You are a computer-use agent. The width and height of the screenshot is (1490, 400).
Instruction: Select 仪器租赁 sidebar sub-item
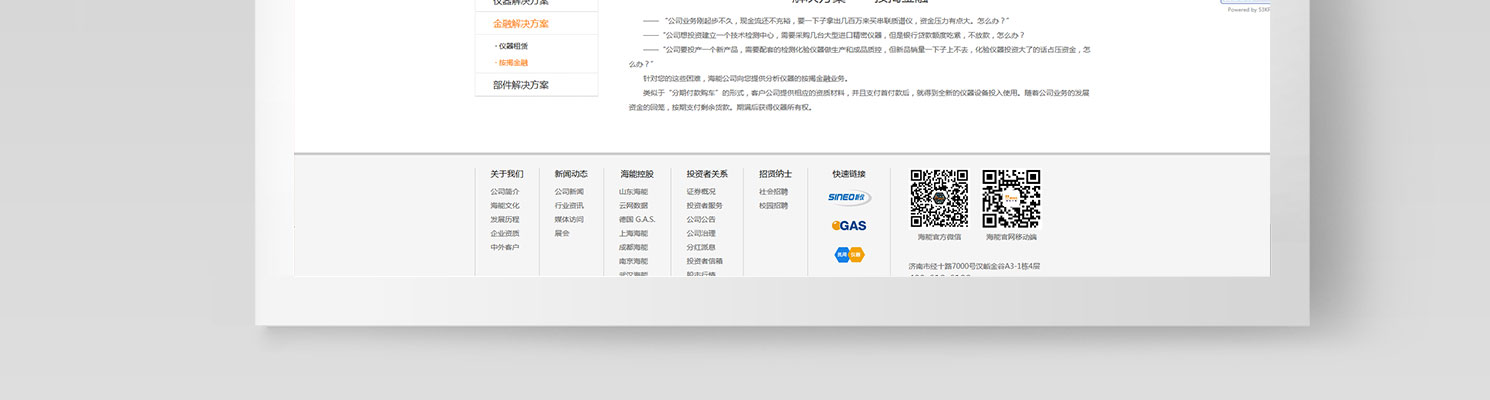(x=513, y=46)
